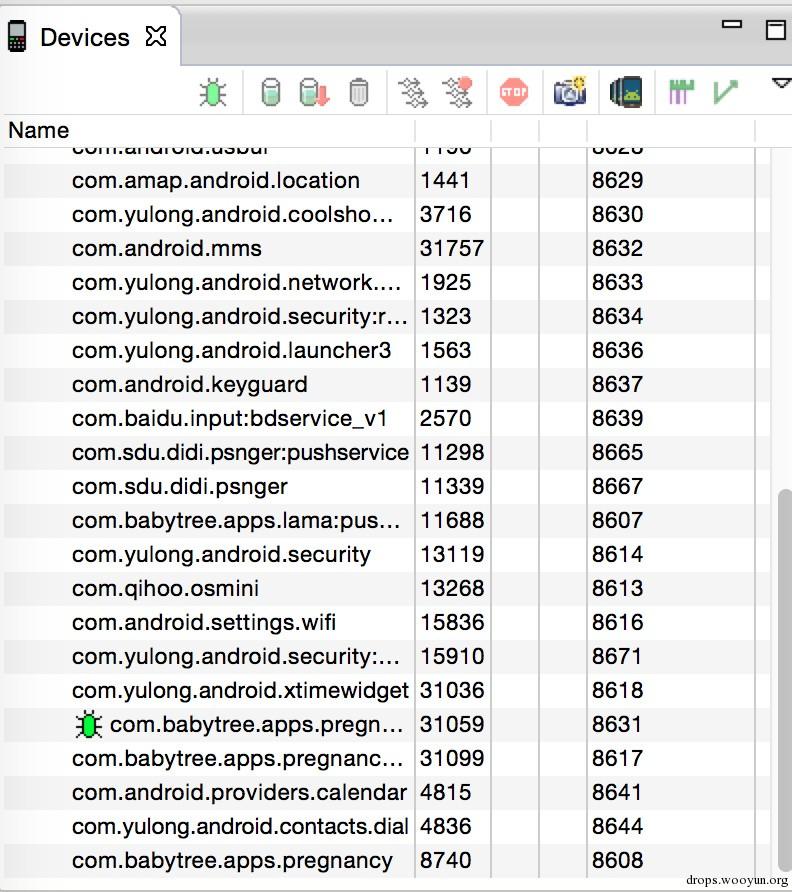Select com.sdu.didi.psnger:pushservice process
The height and width of the screenshot is (892, 792).
click(x=387, y=453)
